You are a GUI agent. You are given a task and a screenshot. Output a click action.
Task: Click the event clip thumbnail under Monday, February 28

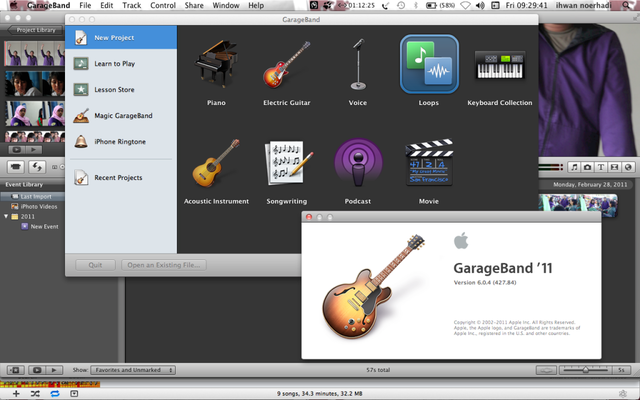(x=578, y=204)
